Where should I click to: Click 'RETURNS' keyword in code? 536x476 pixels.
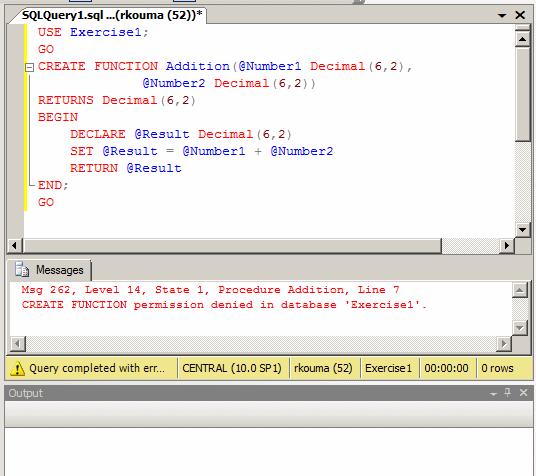point(66,100)
